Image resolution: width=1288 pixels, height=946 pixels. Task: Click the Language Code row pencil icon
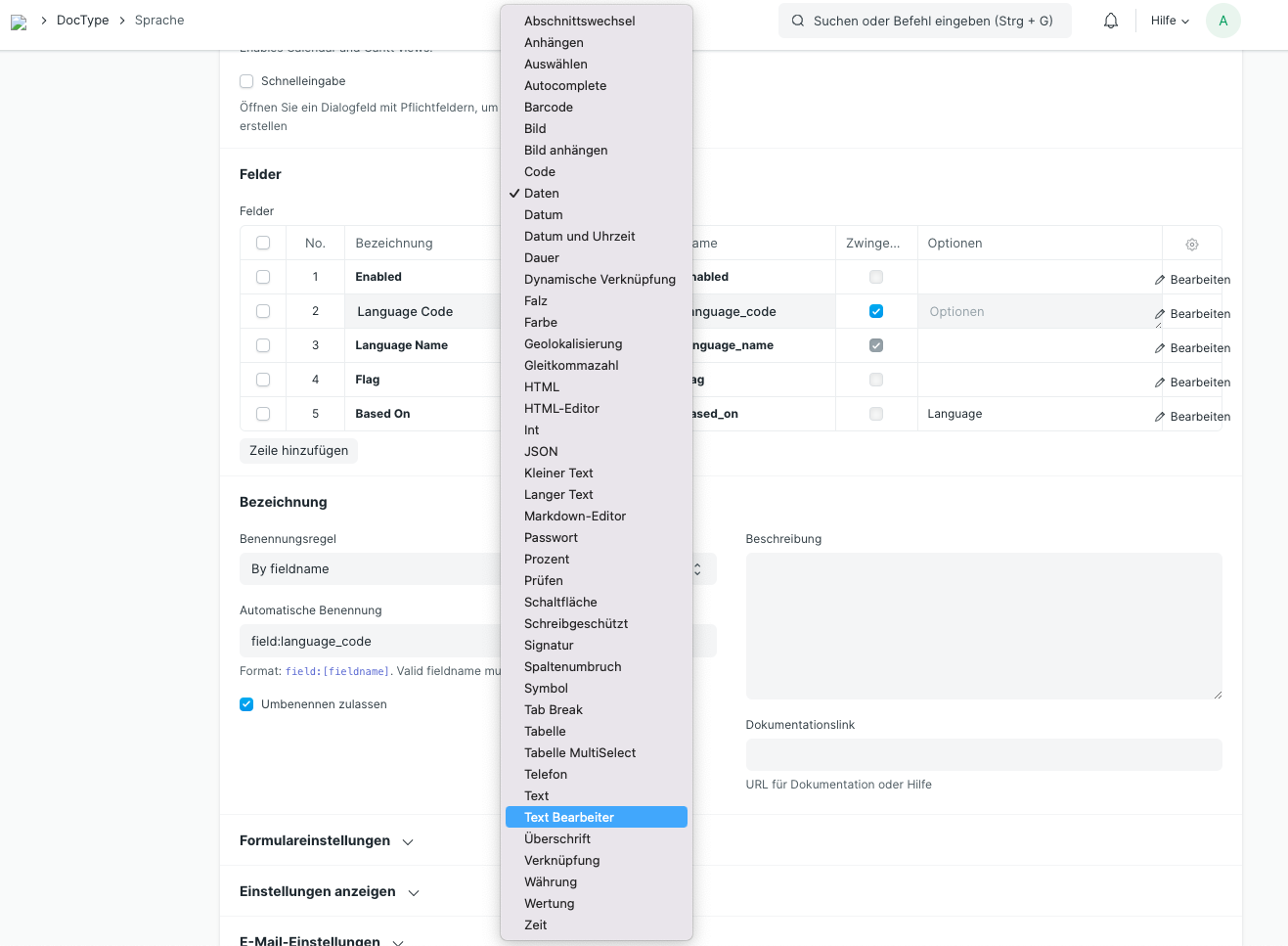pyautogui.click(x=1160, y=314)
